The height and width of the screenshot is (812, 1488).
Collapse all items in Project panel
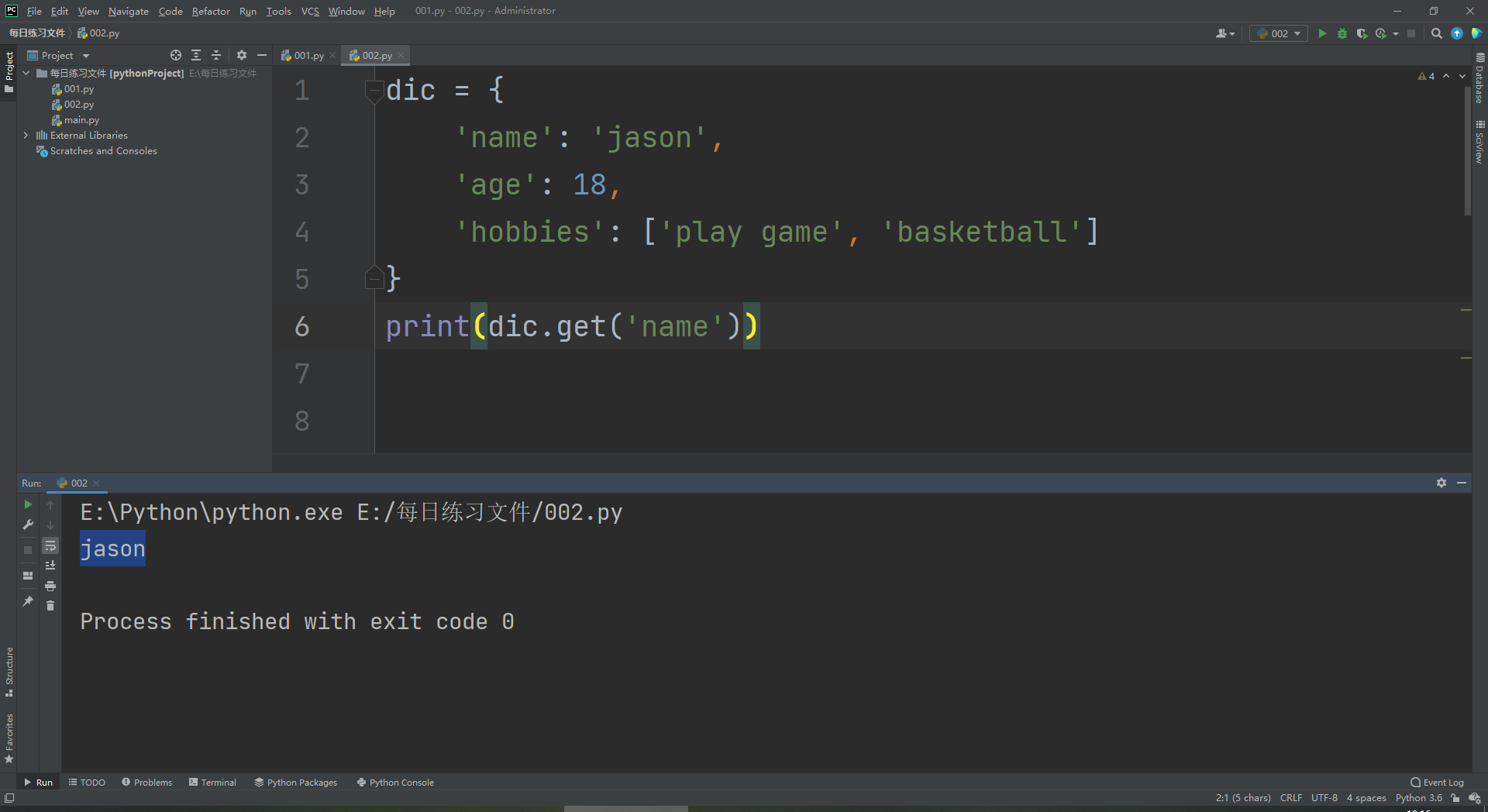point(216,55)
